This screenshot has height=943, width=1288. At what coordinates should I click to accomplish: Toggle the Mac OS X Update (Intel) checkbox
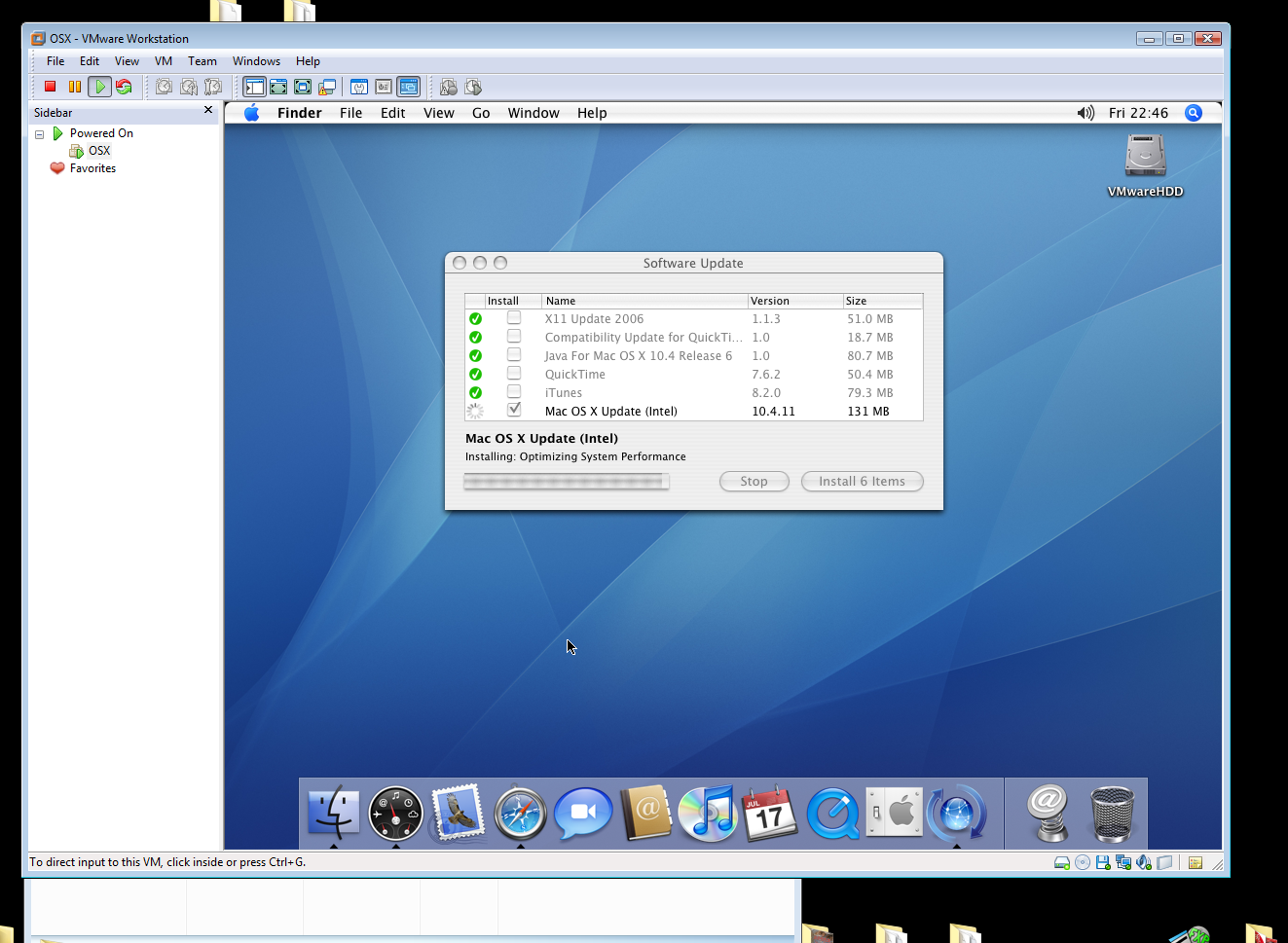[x=514, y=410]
